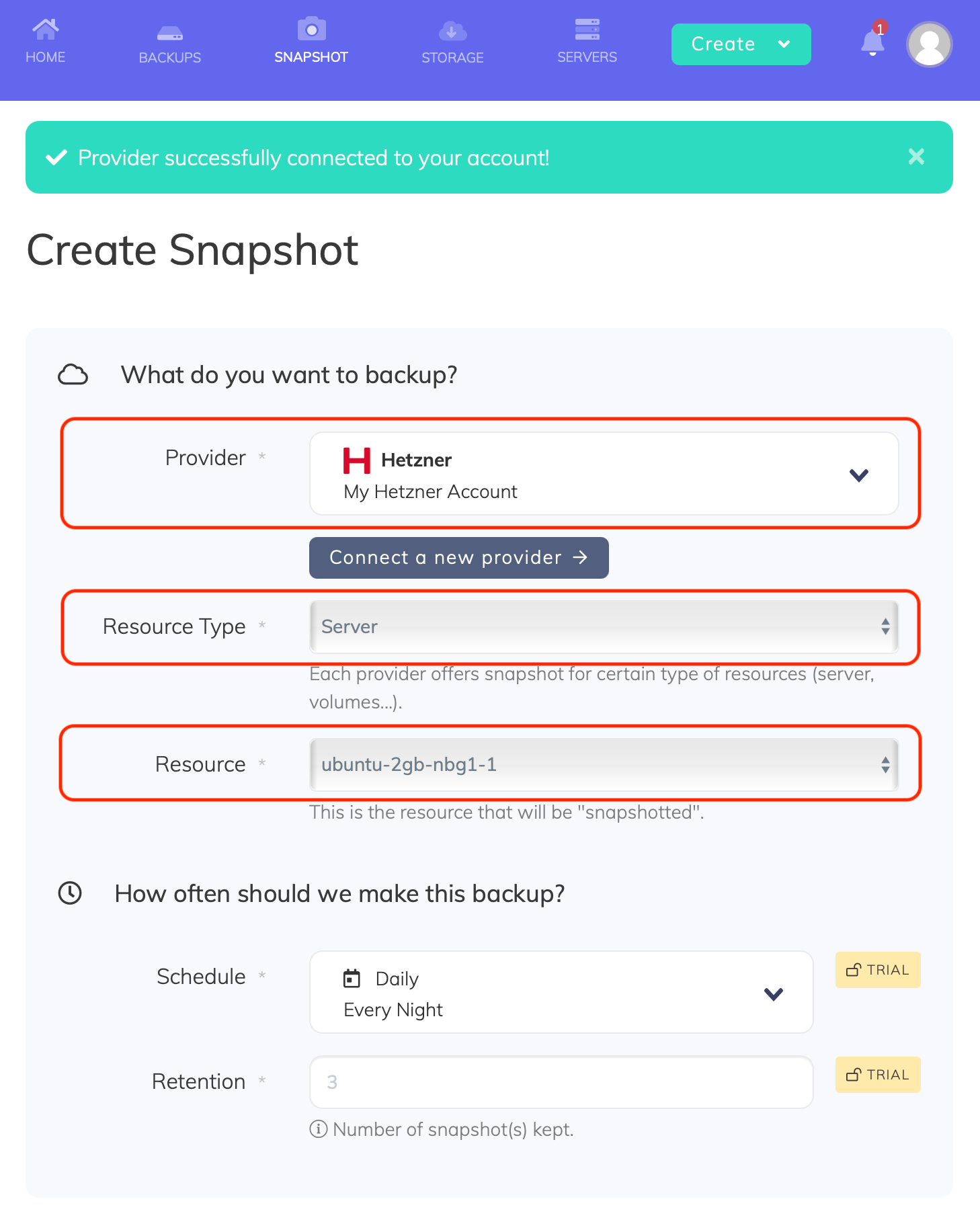The image size is (980, 1230).
Task: Click the cloud icon next to backup question
Action: (x=73, y=374)
